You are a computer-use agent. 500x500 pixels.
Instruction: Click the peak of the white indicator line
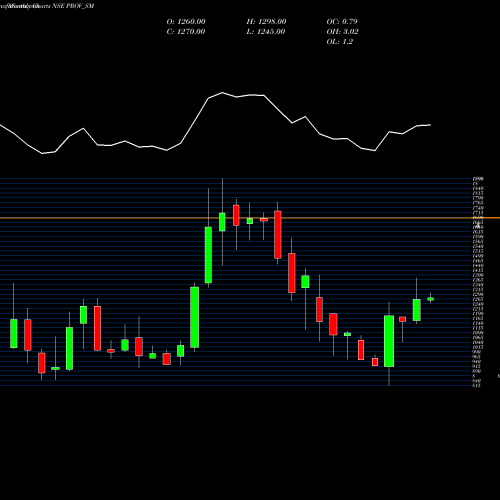pos(222,93)
